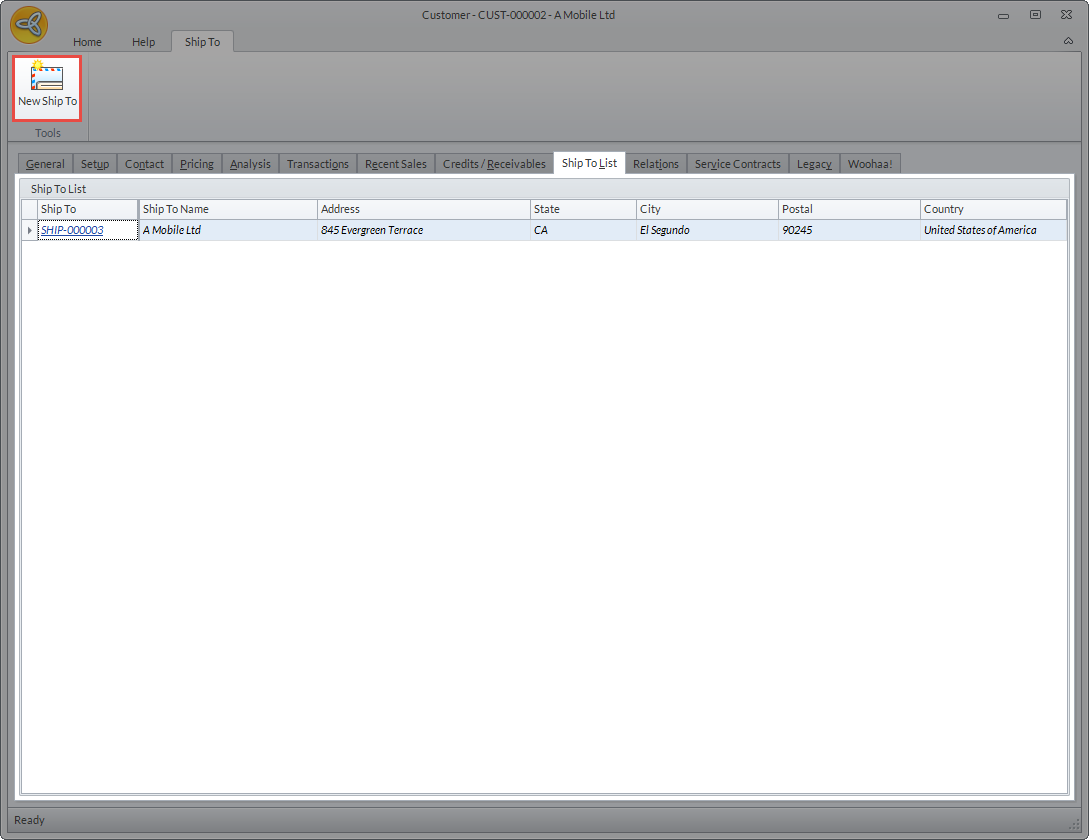Sort by the Ship To Name column header
1089x840 pixels.
coord(228,209)
